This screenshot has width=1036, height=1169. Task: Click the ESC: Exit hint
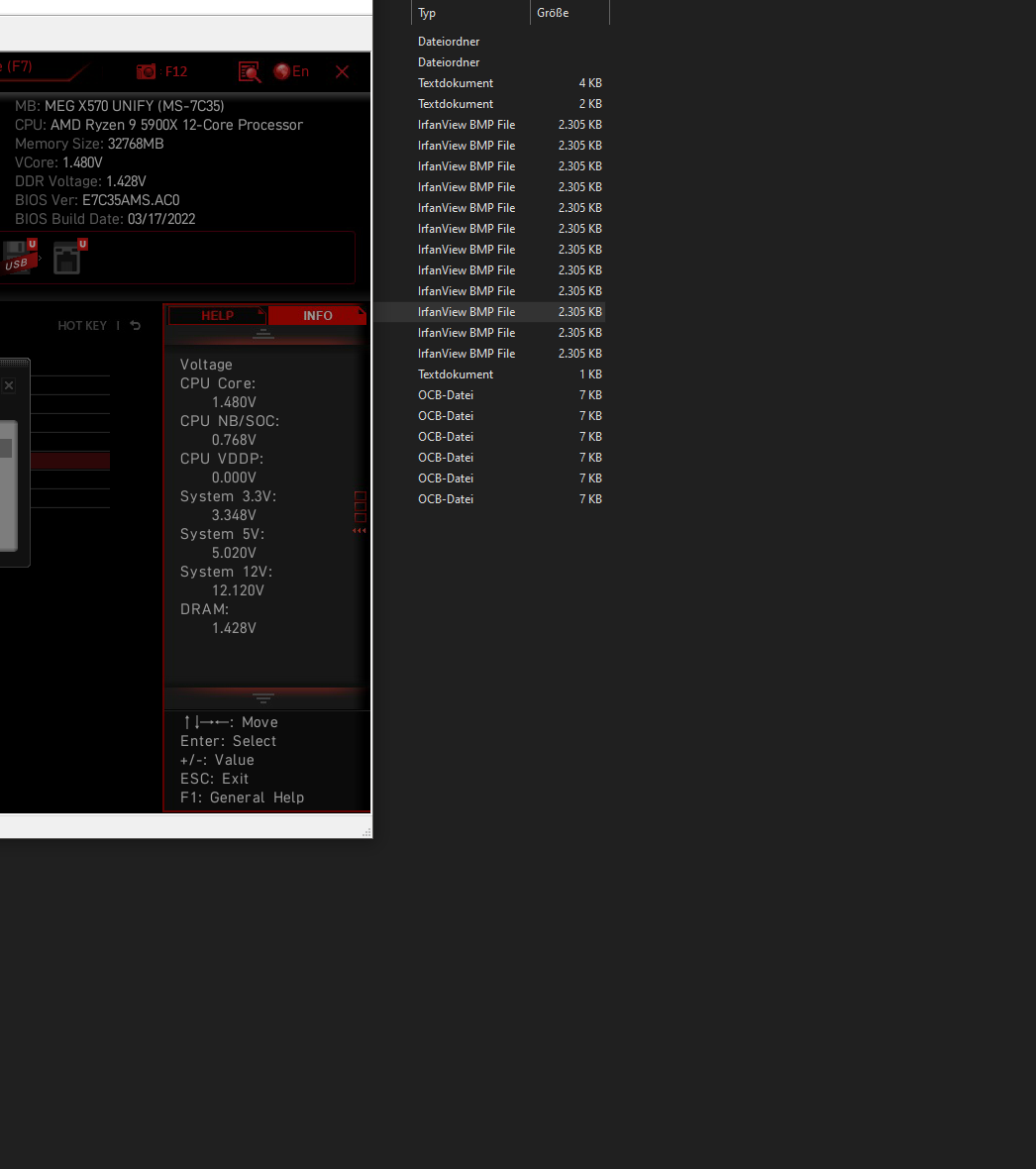point(215,779)
